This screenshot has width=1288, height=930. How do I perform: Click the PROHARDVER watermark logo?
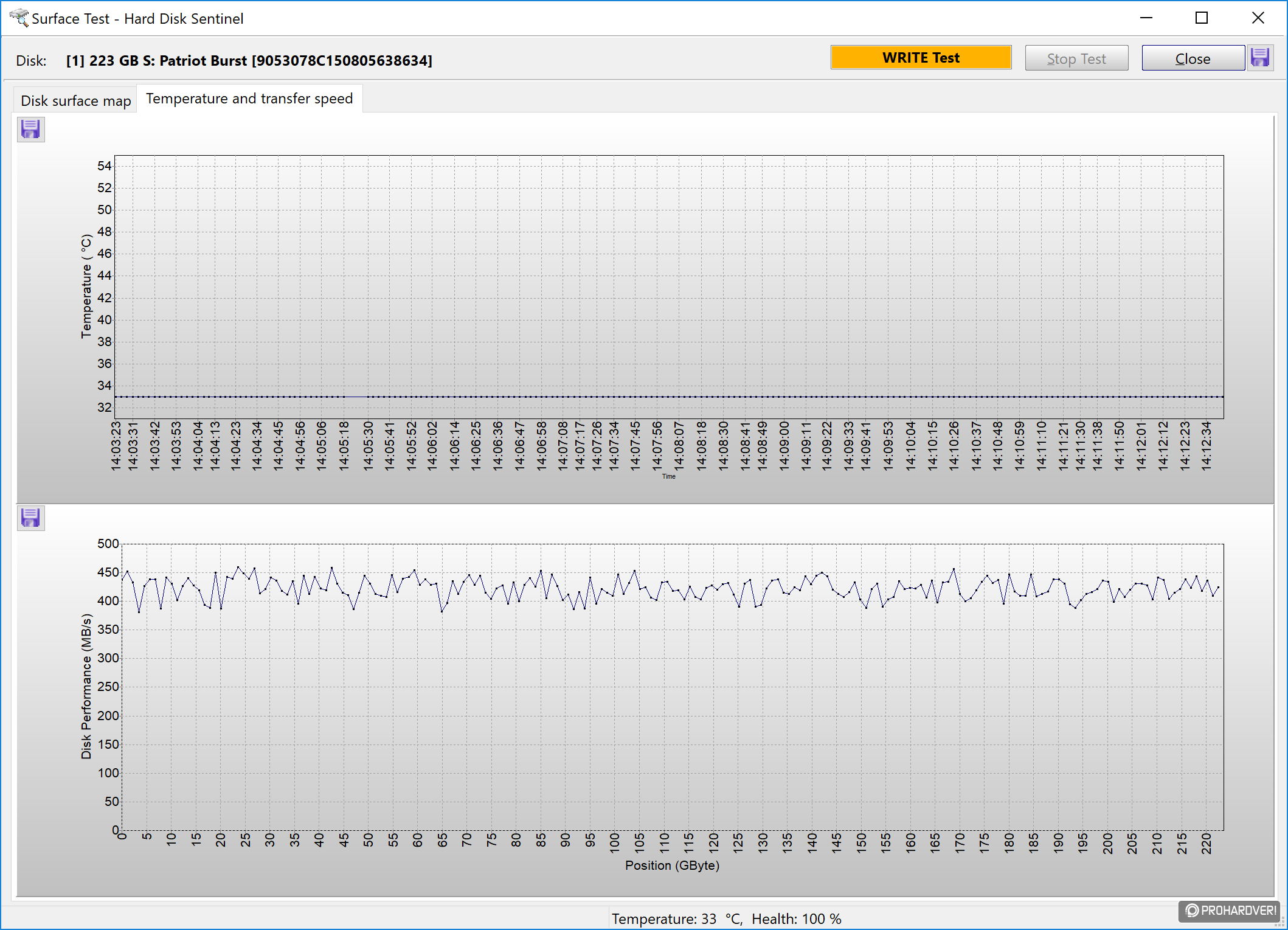pyautogui.click(x=1230, y=910)
